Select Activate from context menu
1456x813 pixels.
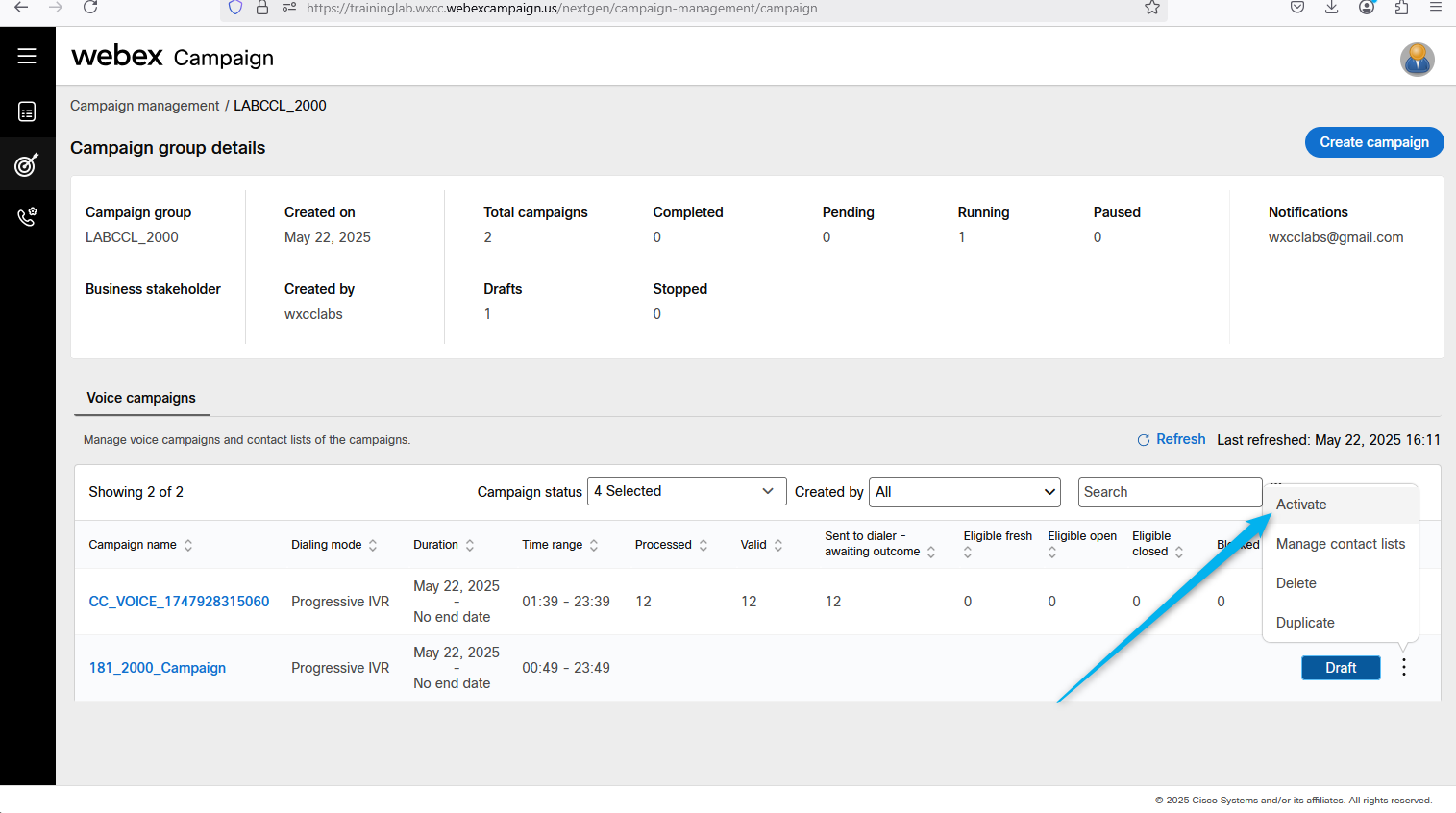point(1301,505)
